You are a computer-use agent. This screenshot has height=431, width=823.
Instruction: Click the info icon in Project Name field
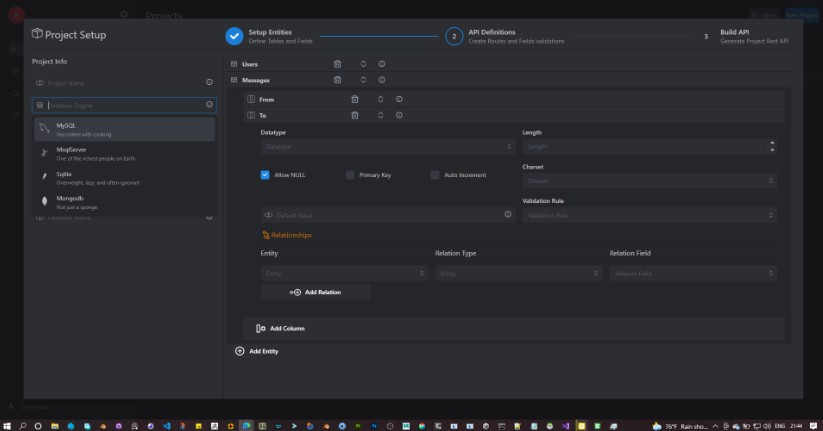tap(209, 82)
